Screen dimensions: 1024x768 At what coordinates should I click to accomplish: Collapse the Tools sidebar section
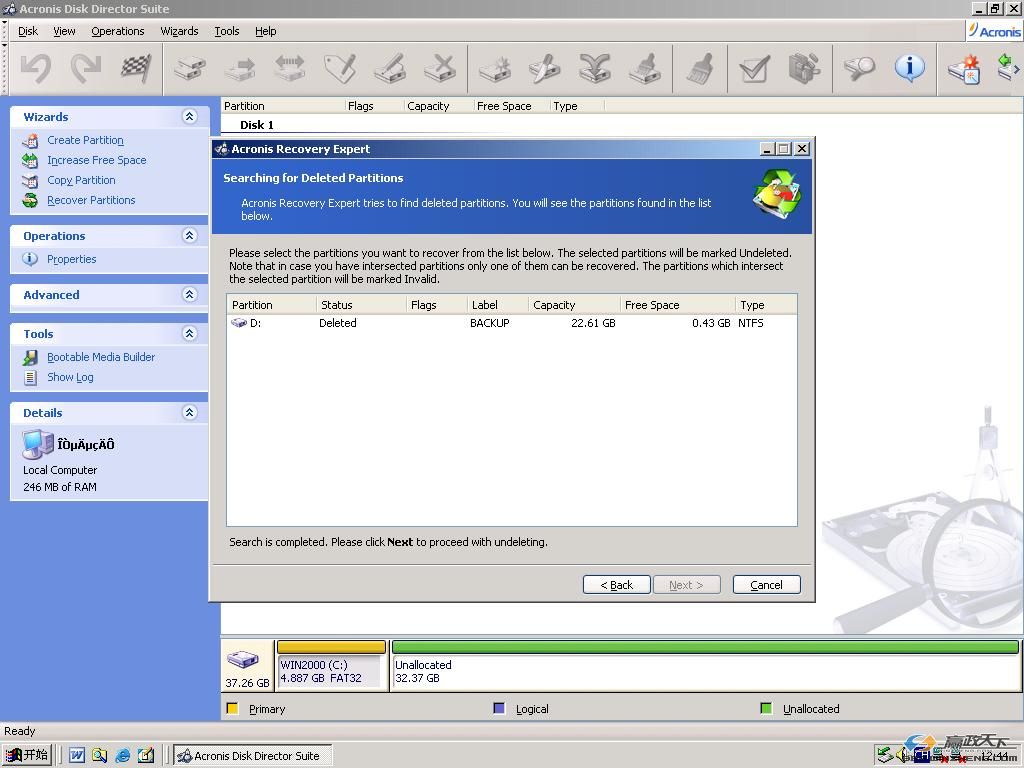click(189, 334)
